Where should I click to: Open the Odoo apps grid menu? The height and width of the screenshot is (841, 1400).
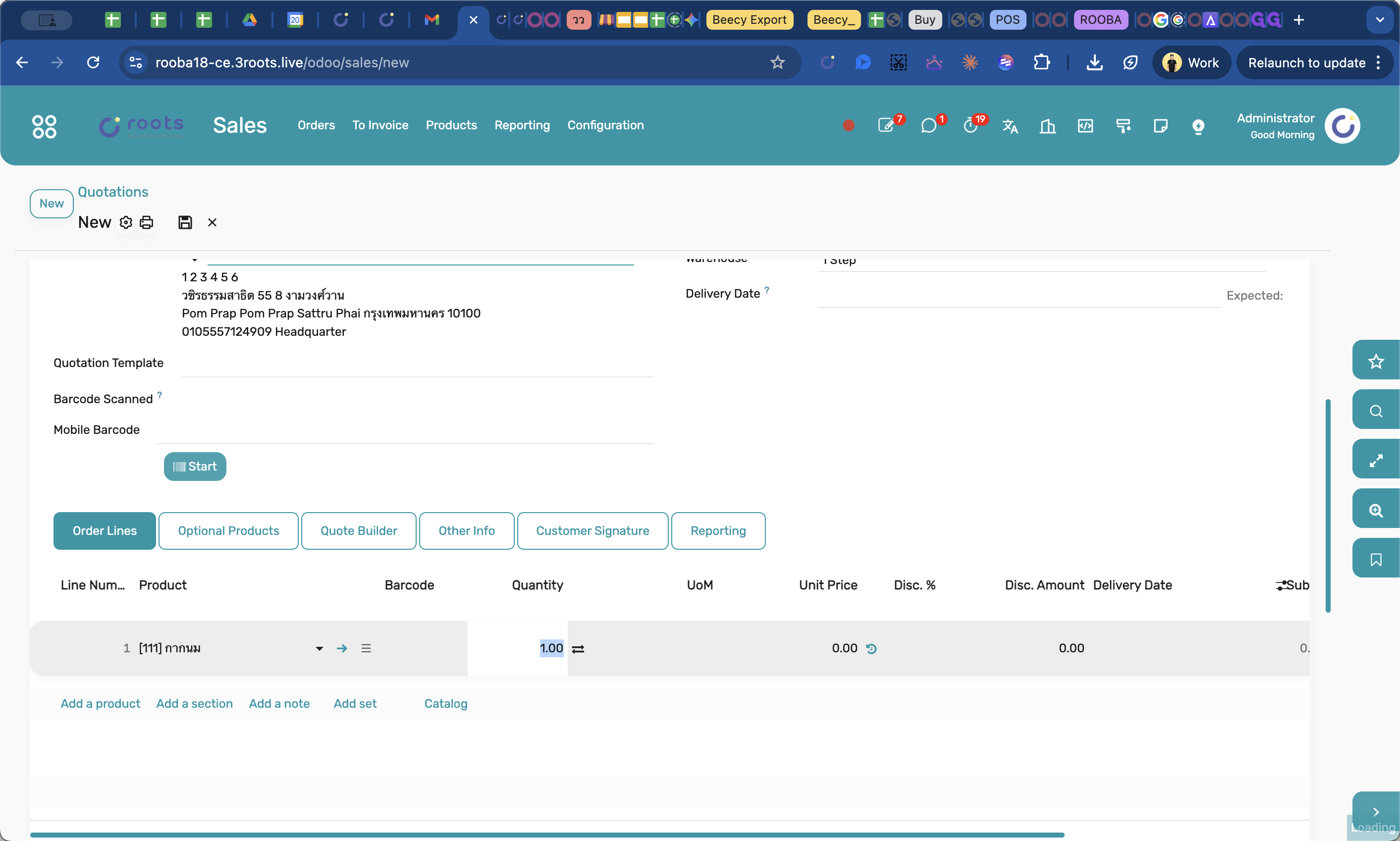click(44, 126)
